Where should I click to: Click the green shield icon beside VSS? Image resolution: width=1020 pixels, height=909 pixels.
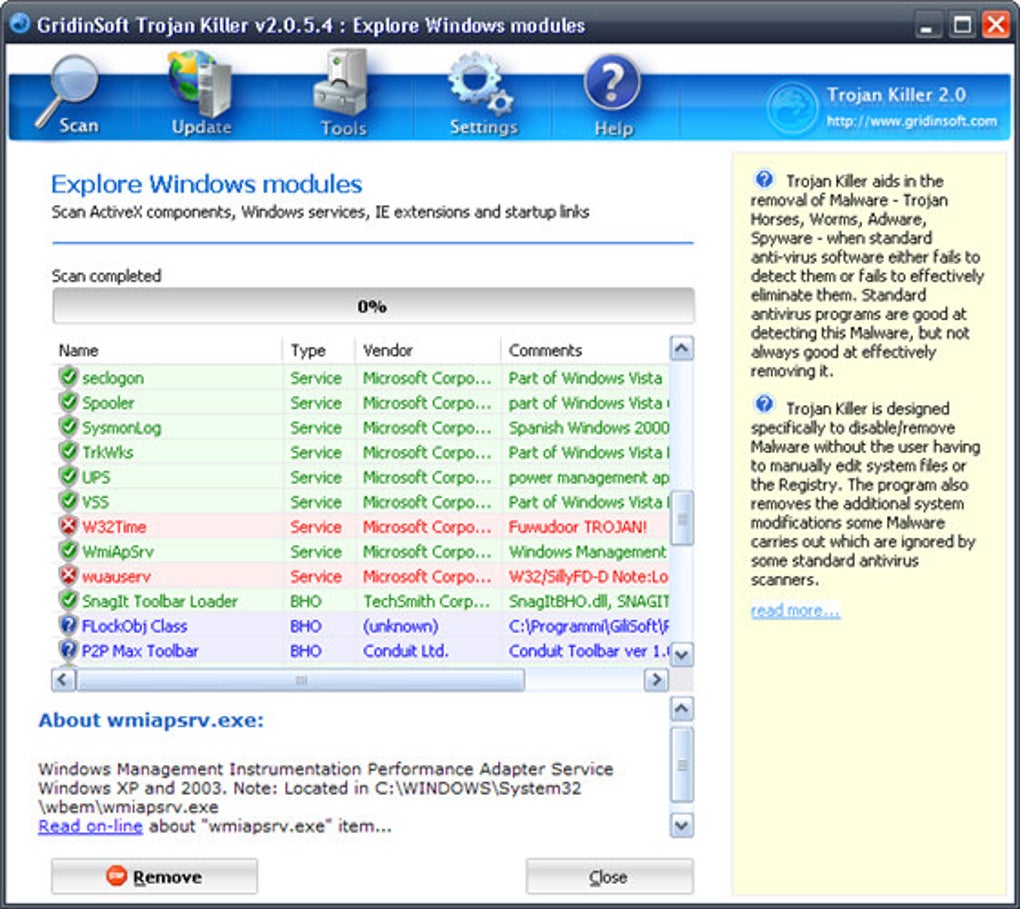[x=68, y=500]
